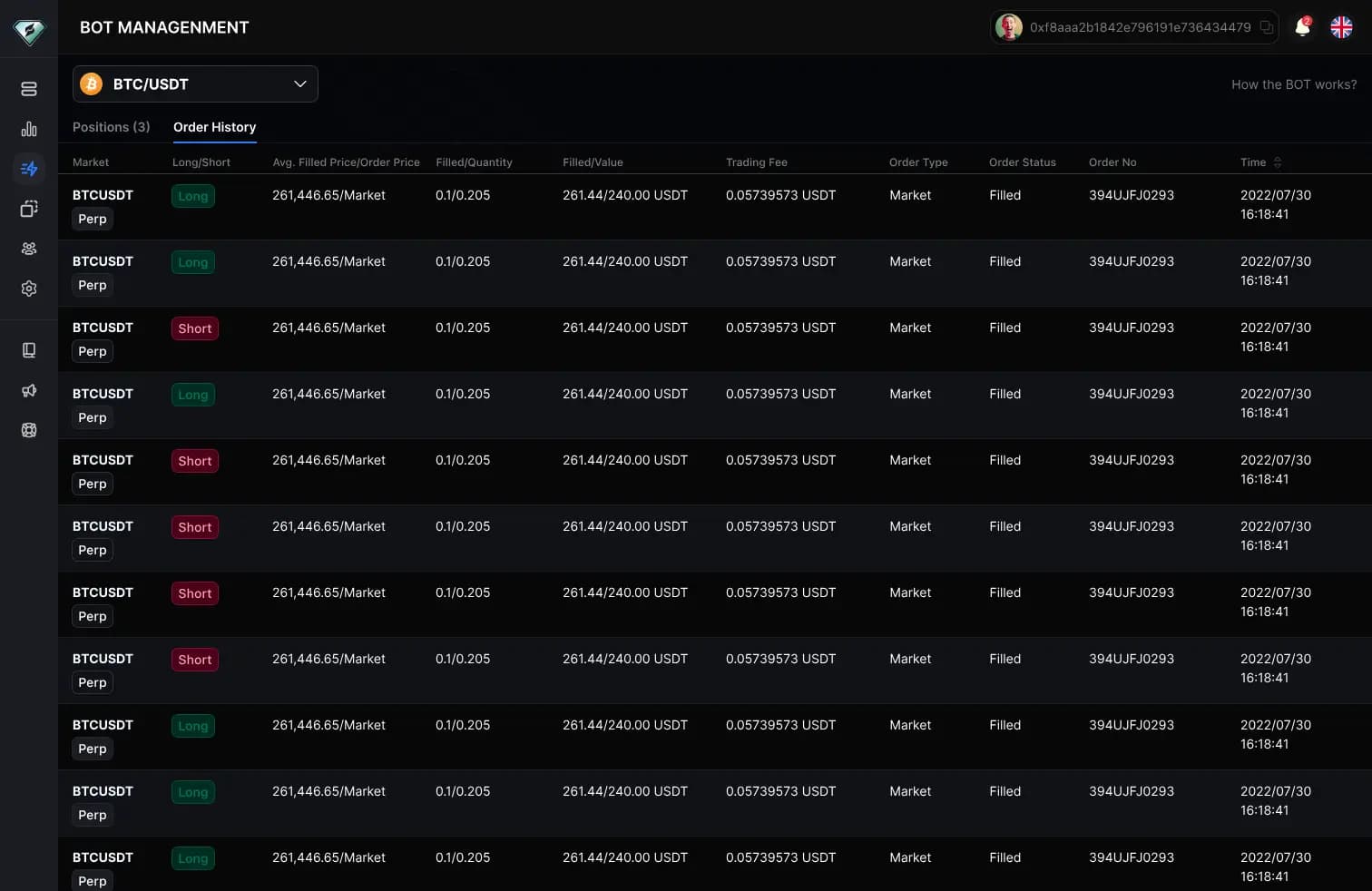Copy the wallet address with copy icon
The width and height of the screenshot is (1372, 891).
(x=1266, y=27)
